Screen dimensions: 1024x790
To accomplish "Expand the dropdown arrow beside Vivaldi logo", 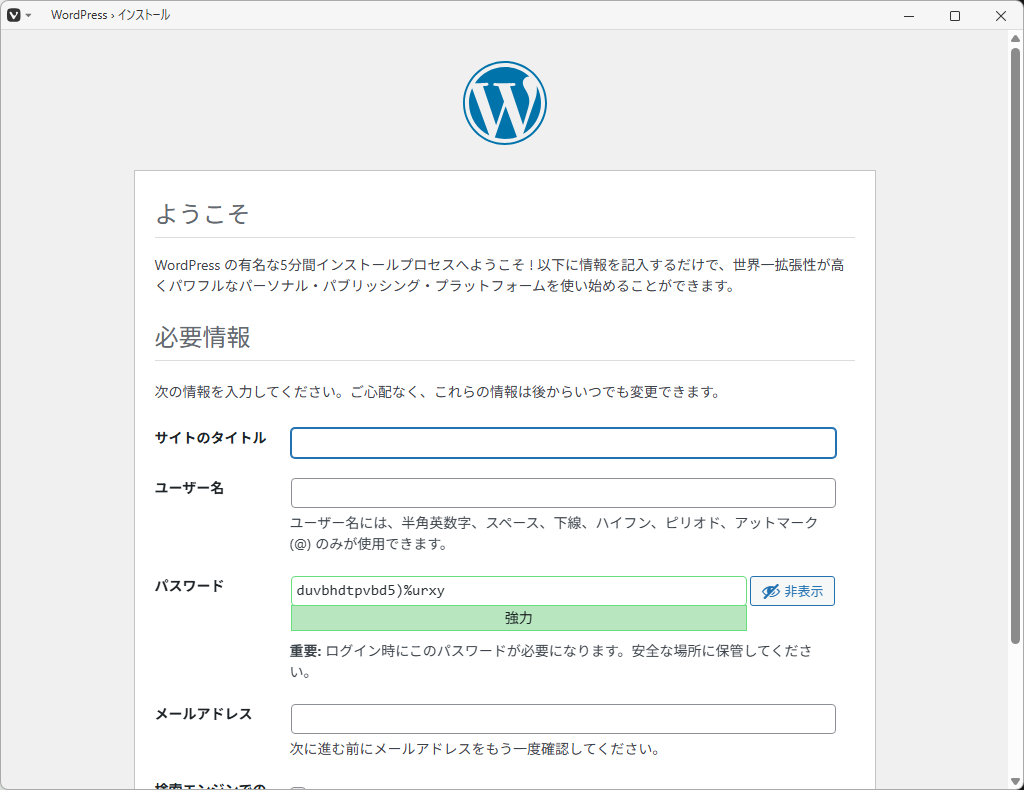I will click(x=29, y=16).
